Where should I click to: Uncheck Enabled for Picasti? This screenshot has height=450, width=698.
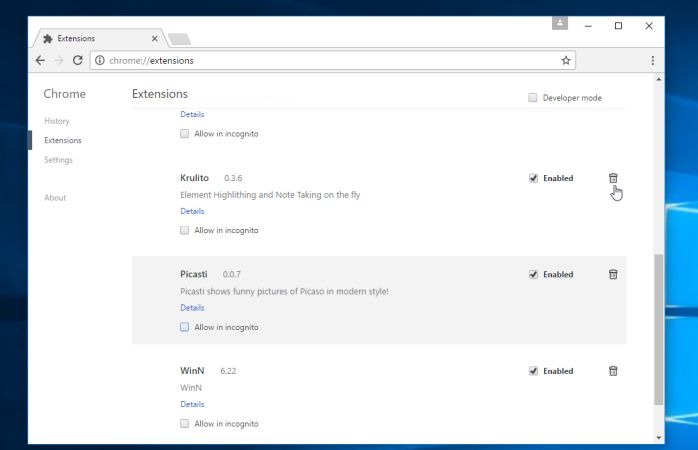tap(533, 274)
